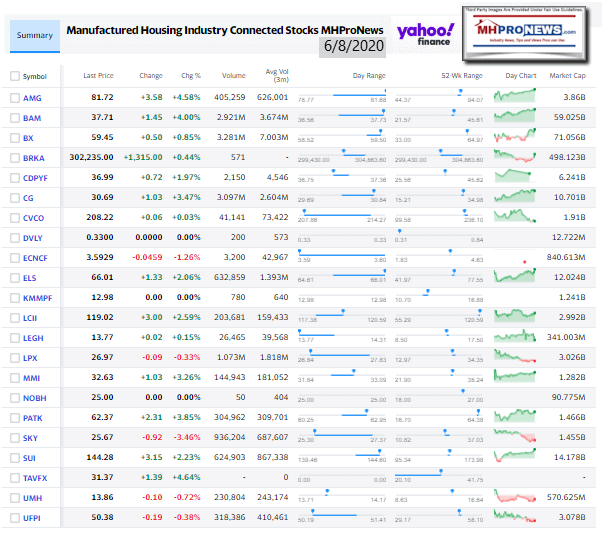Image resolution: width=604 pixels, height=539 pixels.
Task: Sort by the Last Price column header
Action: (97, 76)
